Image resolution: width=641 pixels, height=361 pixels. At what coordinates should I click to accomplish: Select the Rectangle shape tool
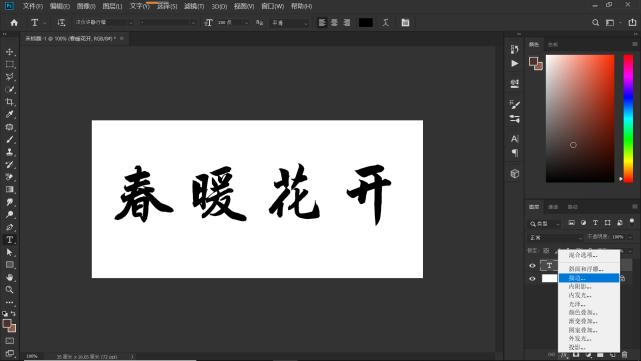point(9,265)
